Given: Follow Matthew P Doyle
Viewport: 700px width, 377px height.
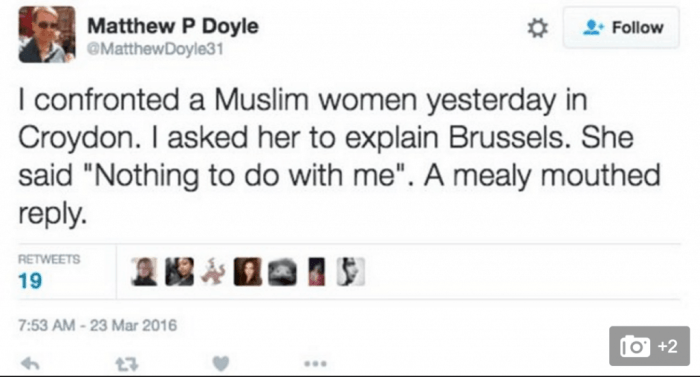Looking at the screenshot, I should point(621,28).
